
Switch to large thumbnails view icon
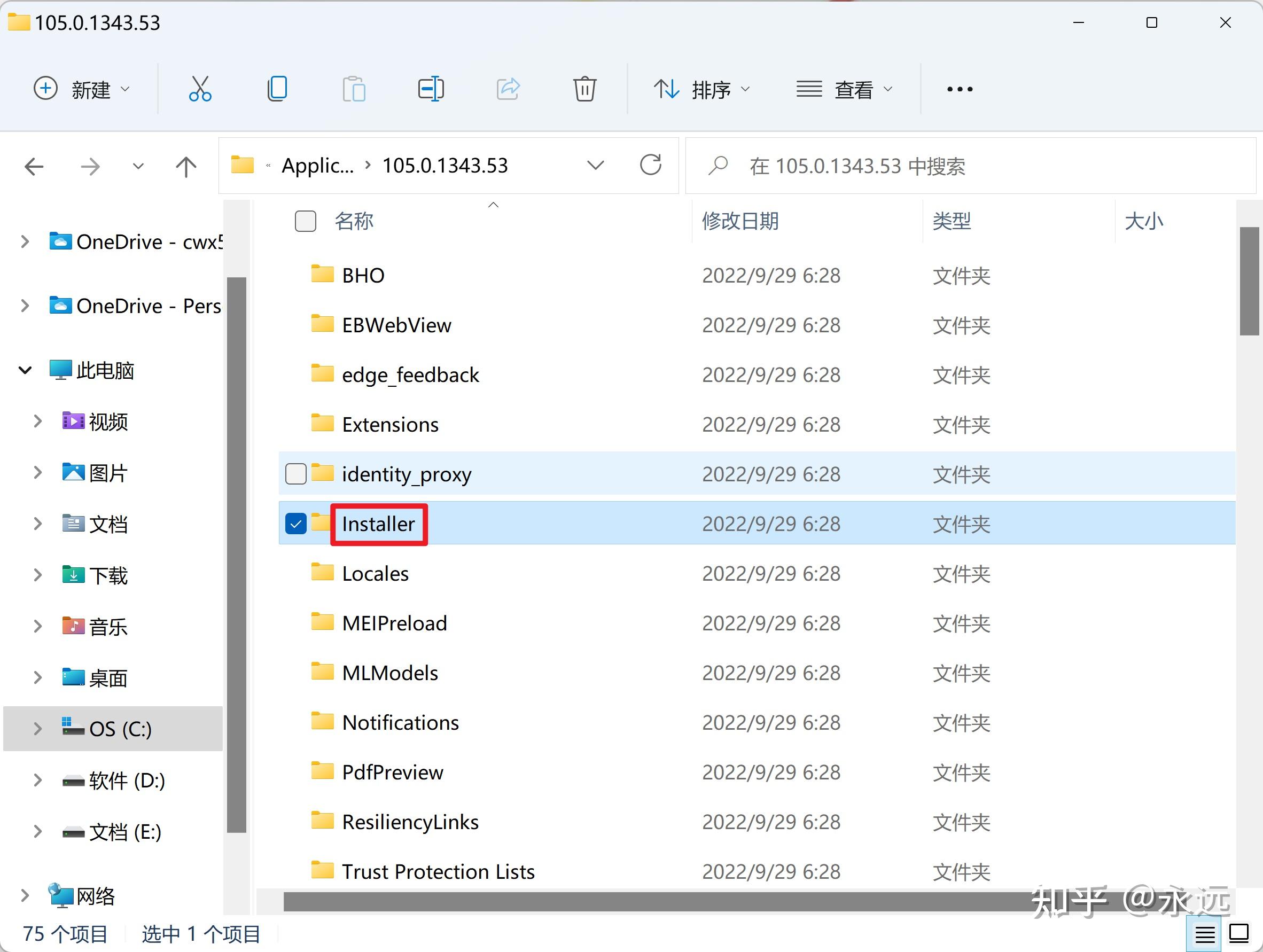coord(1239,934)
